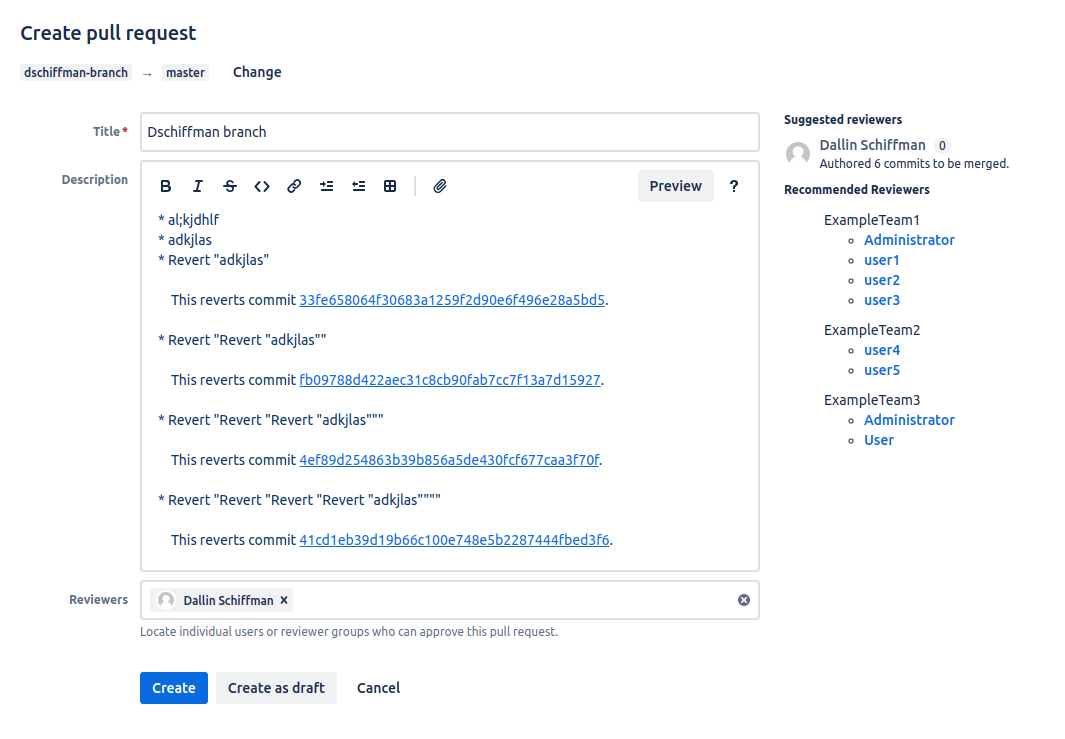The width and height of the screenshot is (1065, 739).
Task: Remove Dallin Schiffman from reviewers
Action: tap(284, 600)
